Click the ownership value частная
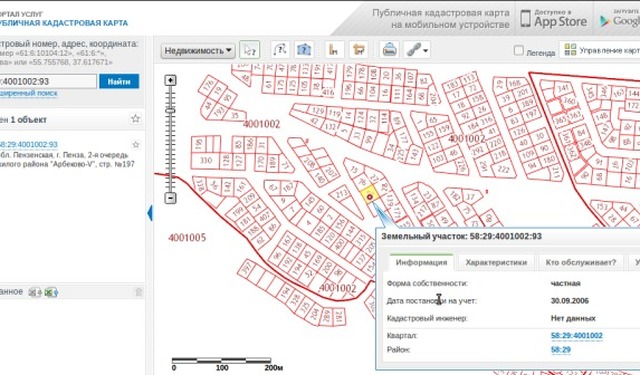The height and width of the screenshot is (375, 640). tap(565, 283)
